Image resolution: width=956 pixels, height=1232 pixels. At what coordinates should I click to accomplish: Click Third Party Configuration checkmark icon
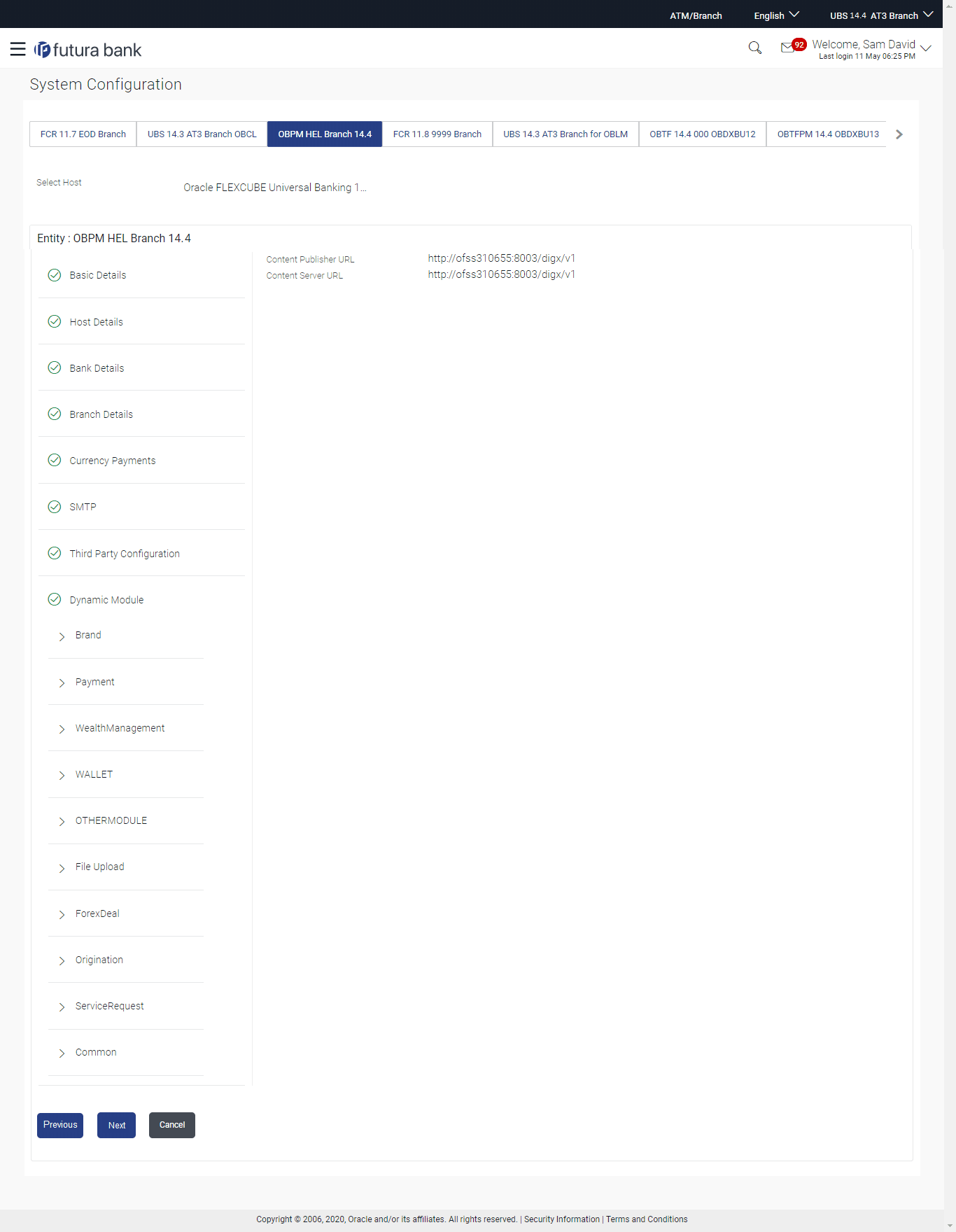(55, 553)
